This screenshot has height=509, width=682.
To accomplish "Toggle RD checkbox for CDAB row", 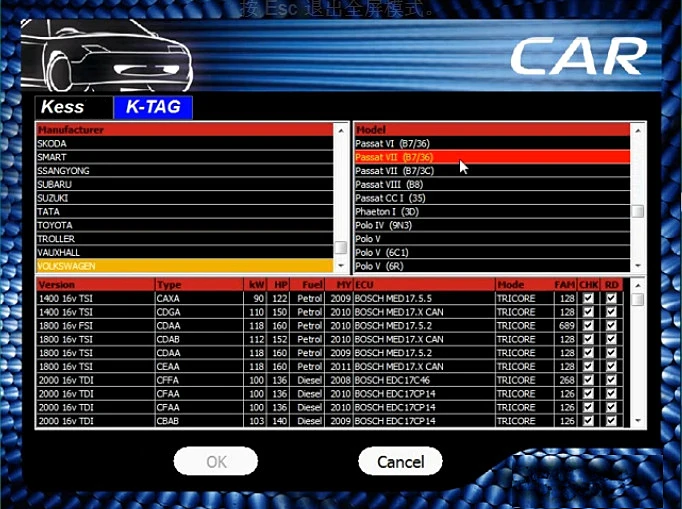I will [x=611, y=339].
